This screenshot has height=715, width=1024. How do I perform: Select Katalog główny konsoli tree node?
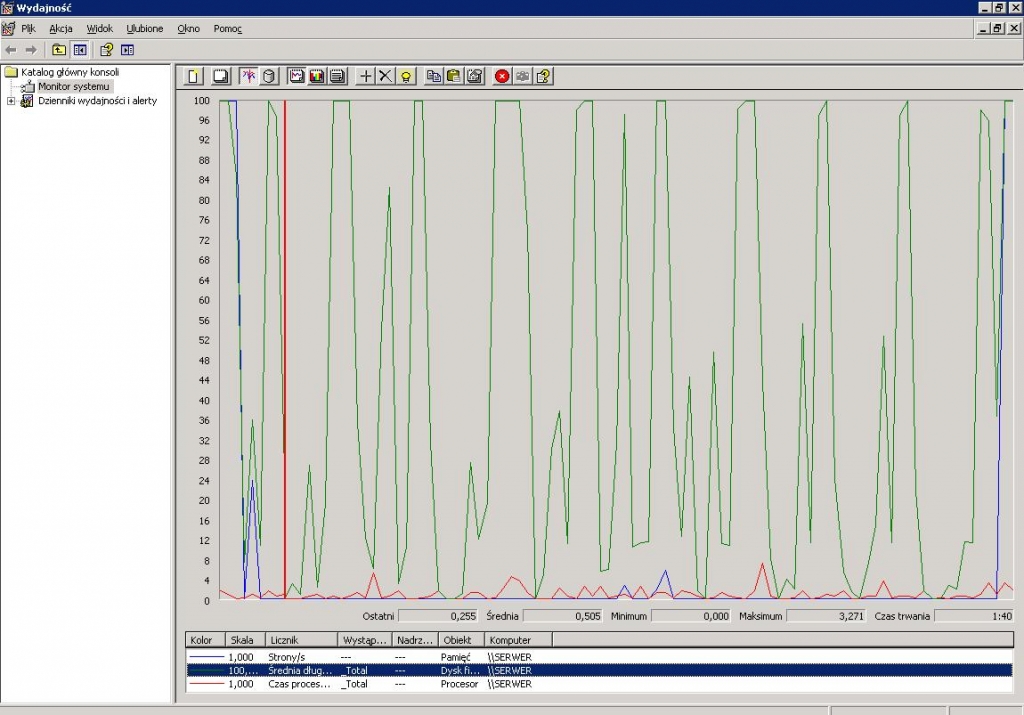pyautogui.click(x=70, y=72)
